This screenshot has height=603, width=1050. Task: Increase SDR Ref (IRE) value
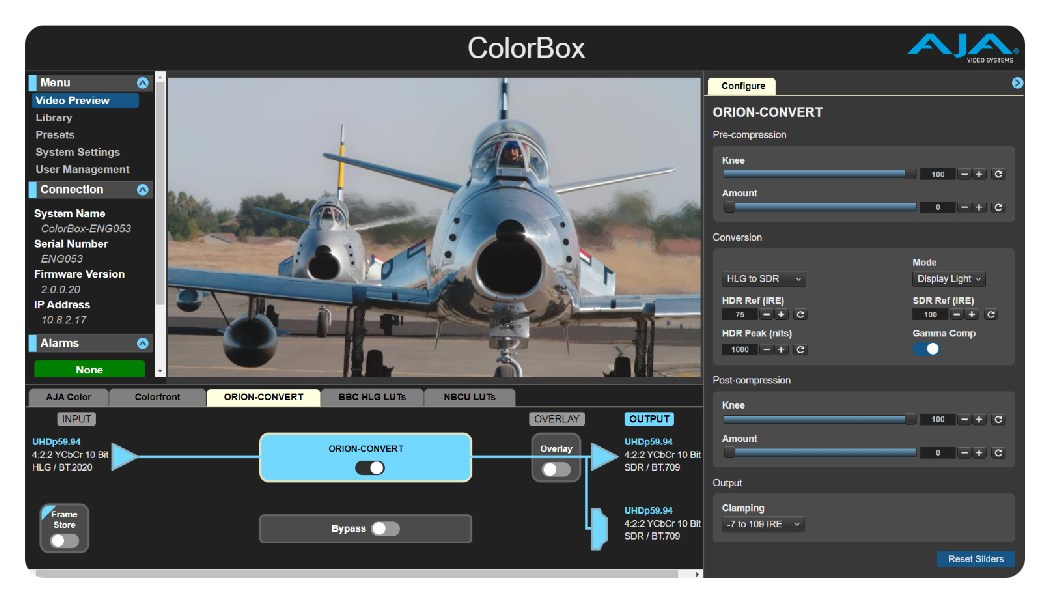[972, 314]
